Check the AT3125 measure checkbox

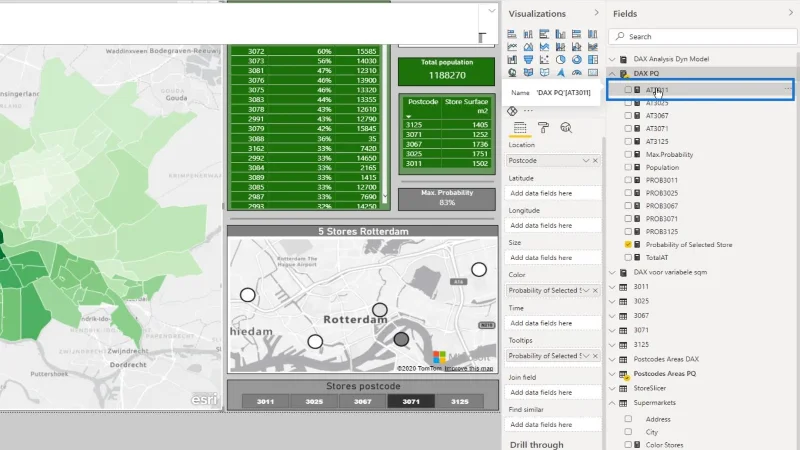coord(628,141)
